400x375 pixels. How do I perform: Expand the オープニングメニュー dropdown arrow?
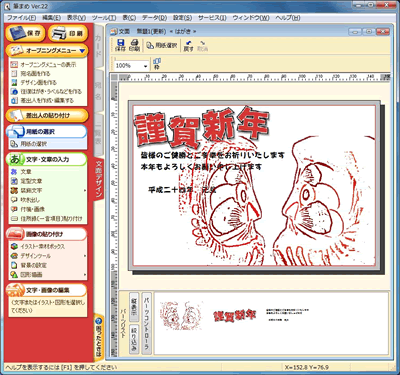coord(82,51)
